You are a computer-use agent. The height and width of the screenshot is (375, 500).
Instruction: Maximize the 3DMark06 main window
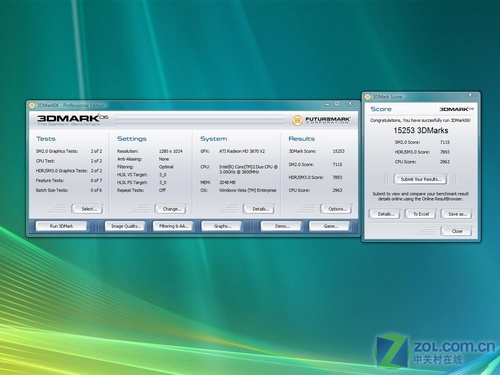coord(337,104)
